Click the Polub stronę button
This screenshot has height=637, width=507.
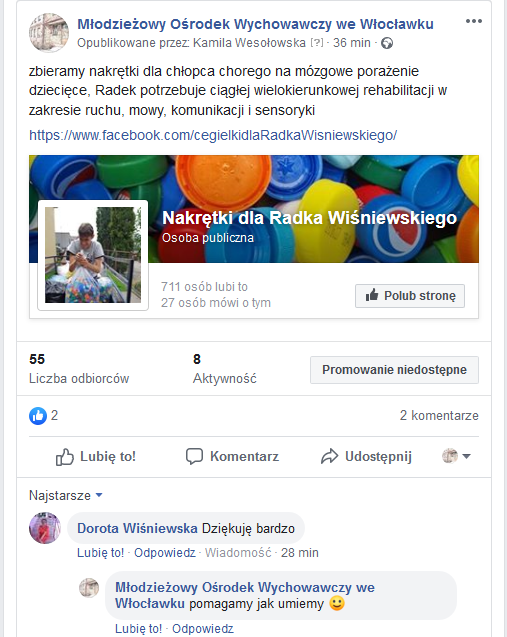click(x=410, y=296)
